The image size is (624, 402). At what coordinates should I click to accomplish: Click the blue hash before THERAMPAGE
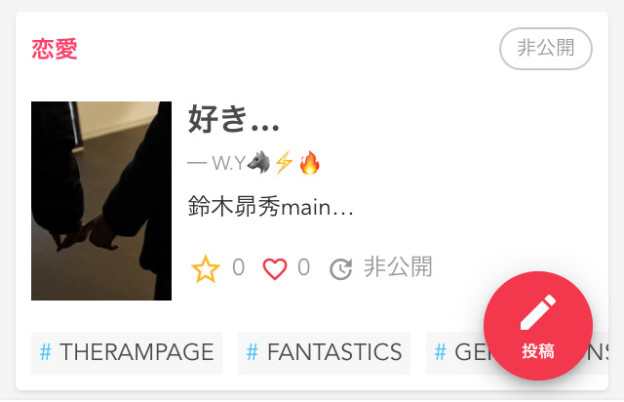pyautogui.click(x=46, y=352)
